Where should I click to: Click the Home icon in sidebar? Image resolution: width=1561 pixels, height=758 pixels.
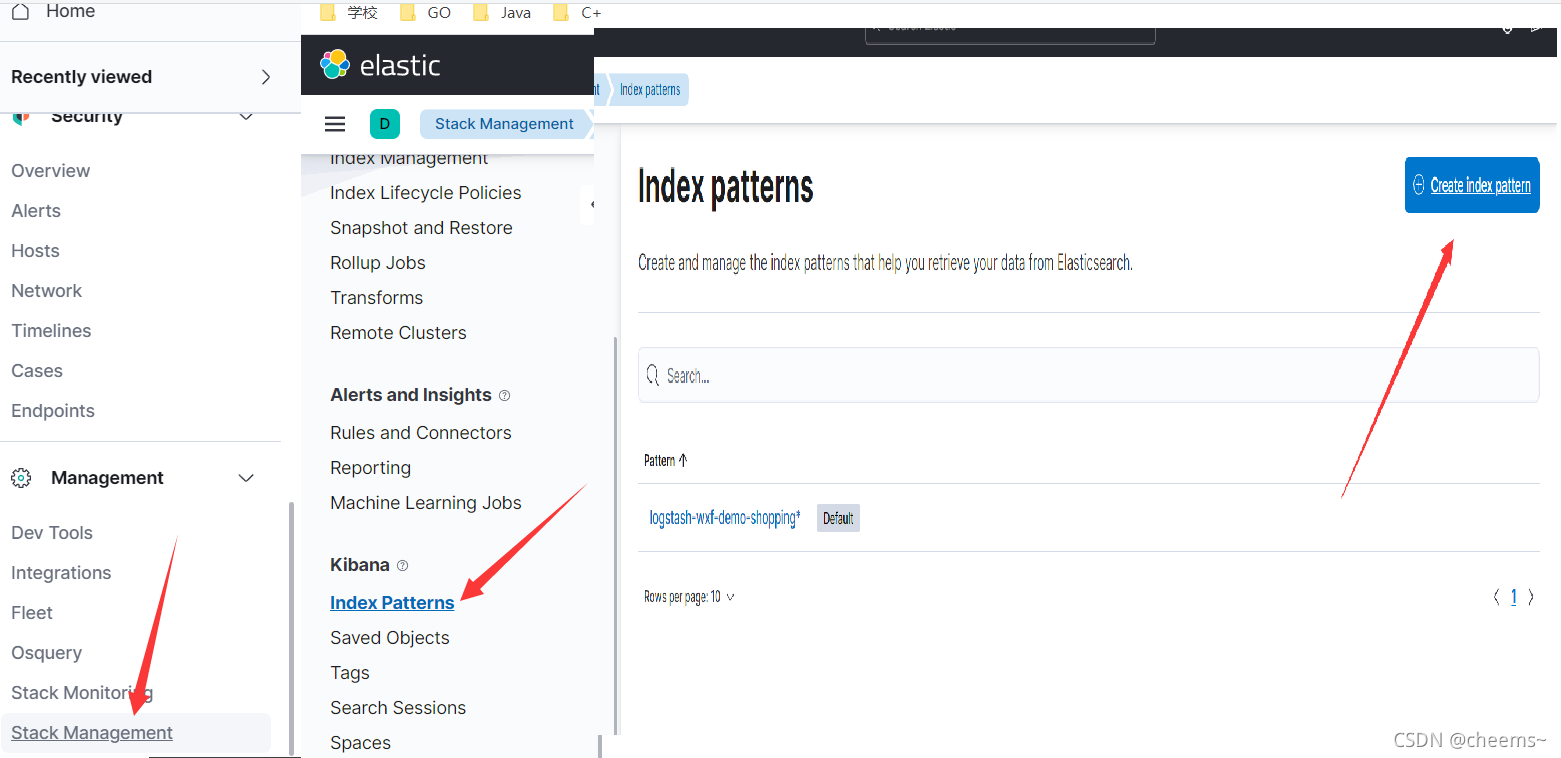click(x=20, y=12)
